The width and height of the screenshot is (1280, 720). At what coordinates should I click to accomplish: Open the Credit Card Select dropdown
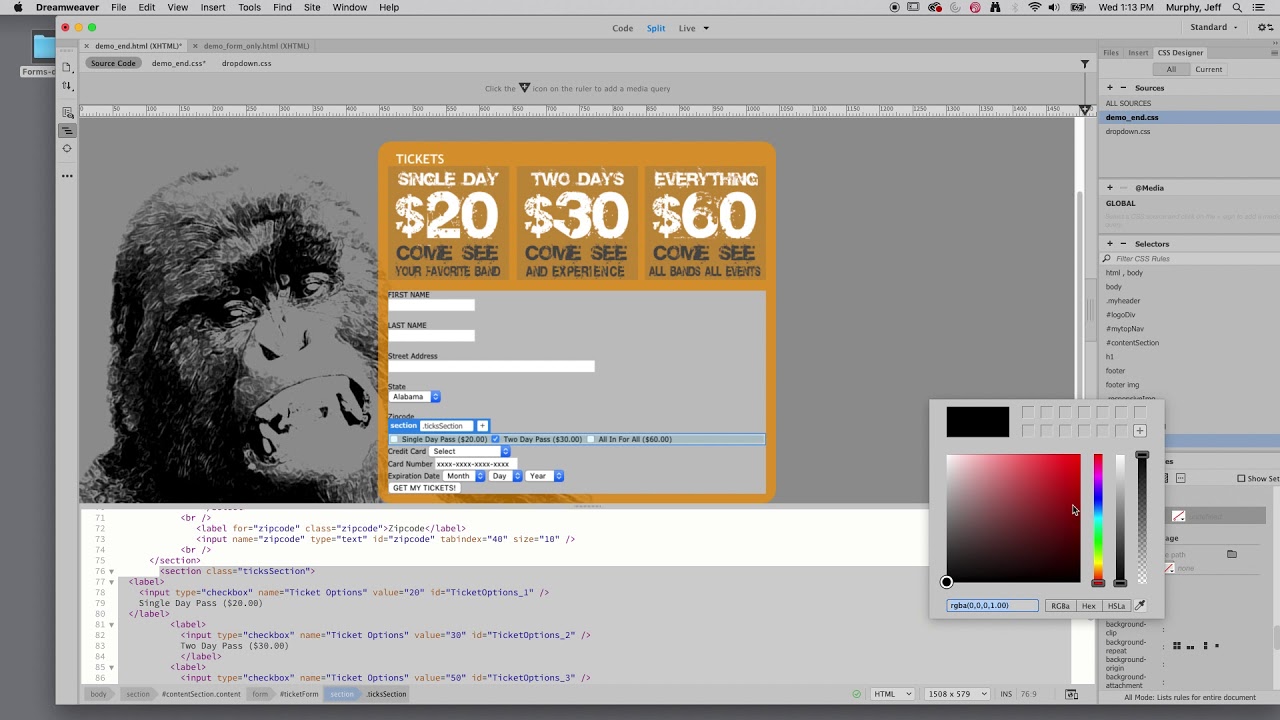pos(470,451)
